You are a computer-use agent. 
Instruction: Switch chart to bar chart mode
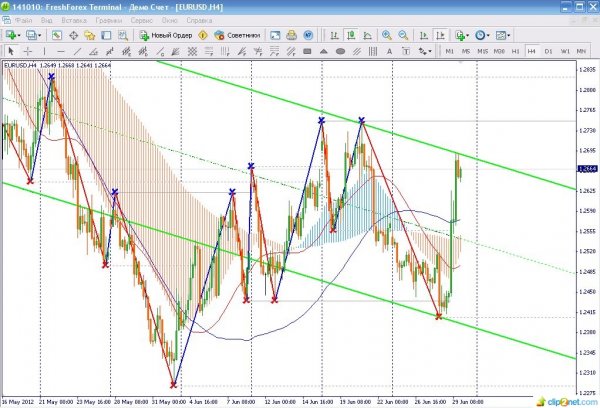click(333, 34)
